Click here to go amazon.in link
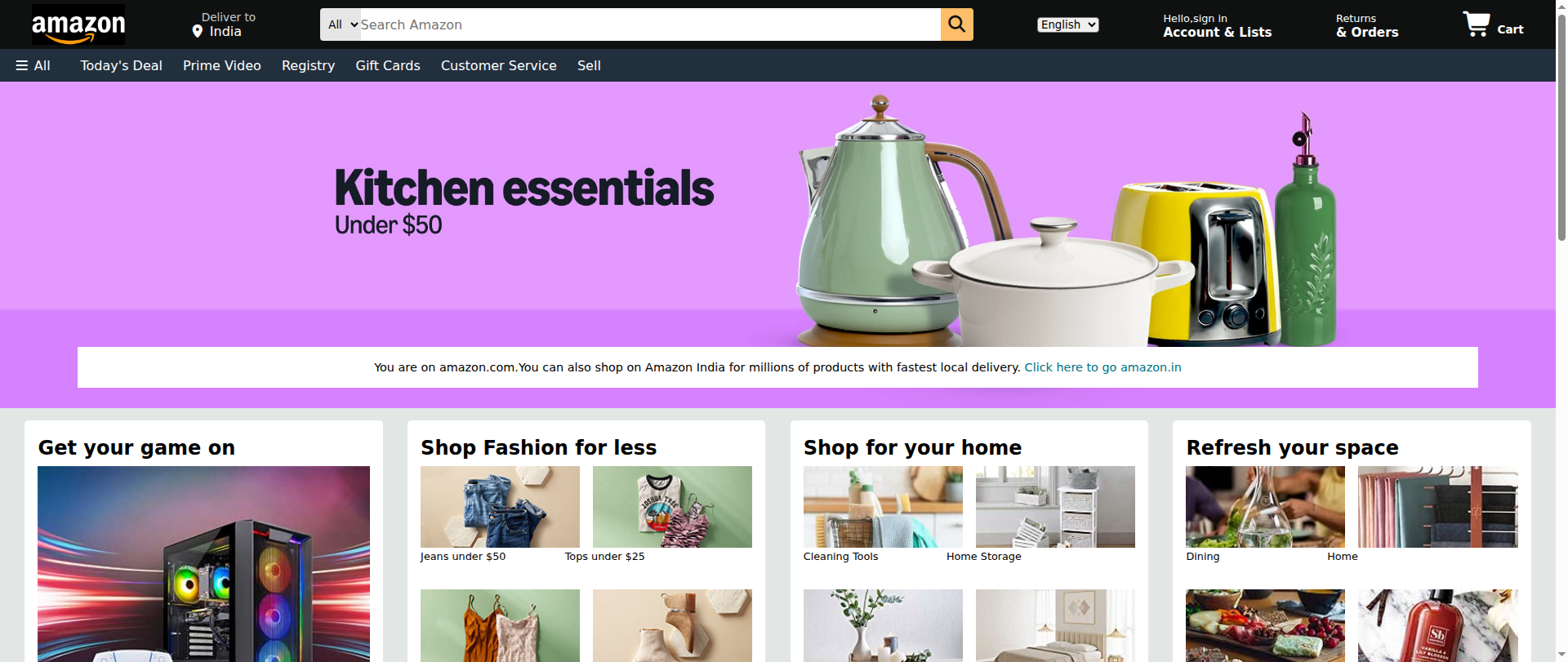The height and width of the screenshot is (662, 1568). (1102, 367)
